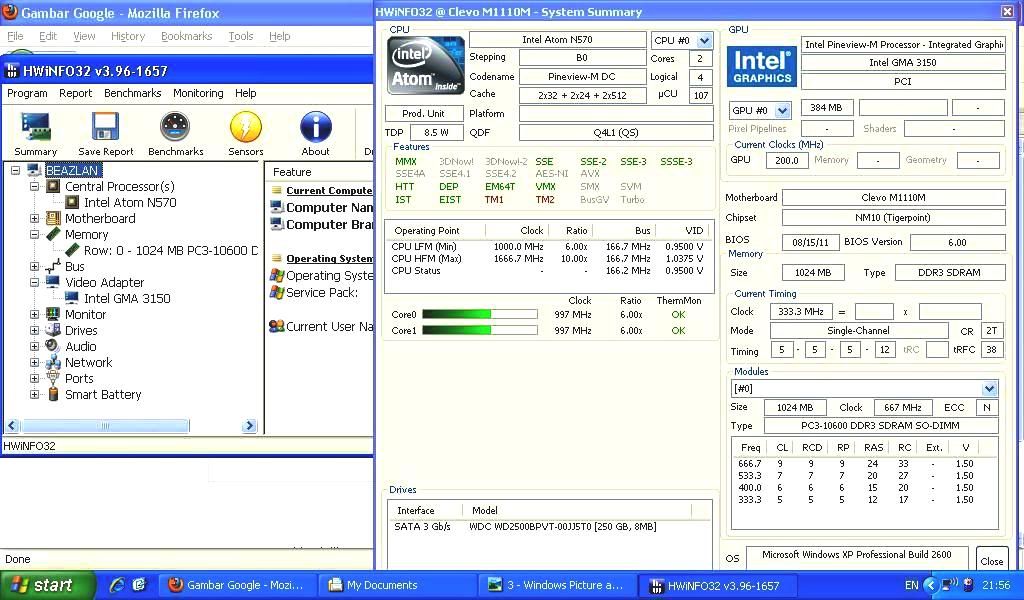
Task: Click the WDC WD2500BPVT drive model entry
Action: [x=562, y=526]
